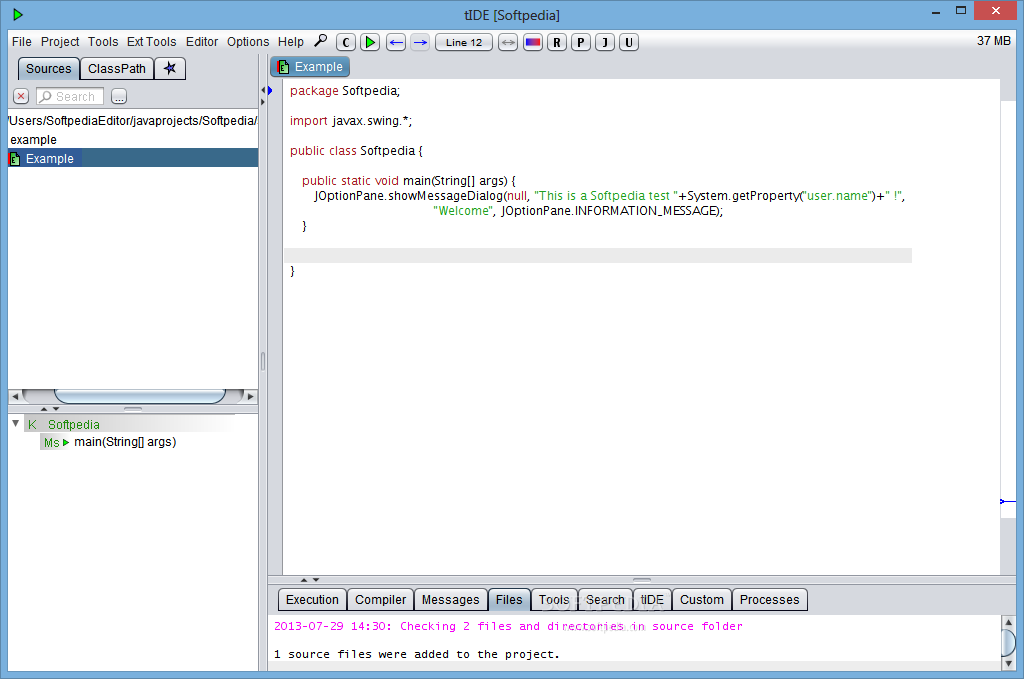1024x679 pixels.
Task: Click the red-blue gradient toolbar button
Action: click(x=533, y=42)
